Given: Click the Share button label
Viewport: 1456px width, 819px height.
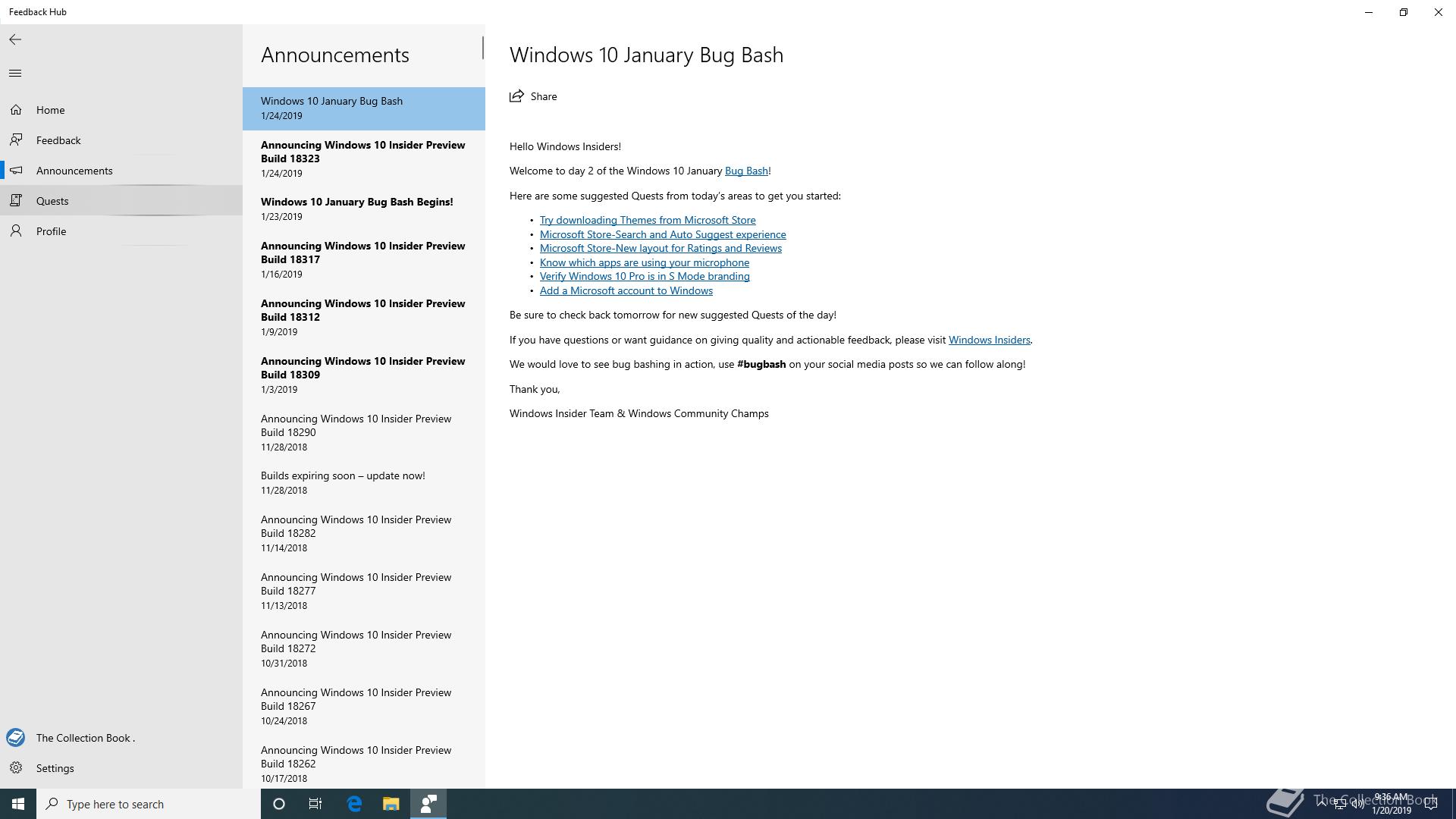Looking at the screenshot, I should coord(544,96).
